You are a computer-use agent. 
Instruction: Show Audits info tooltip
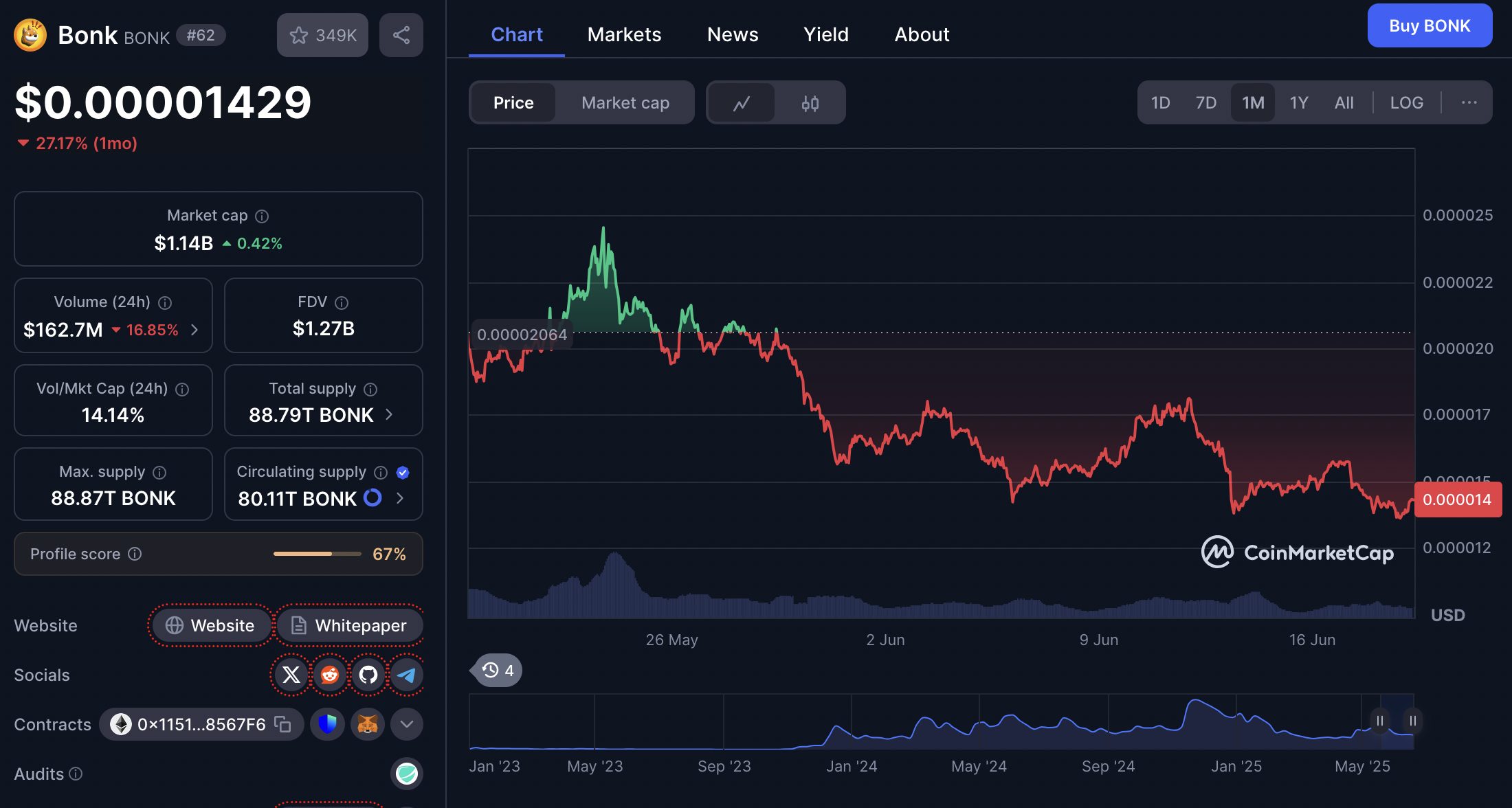pos(76,774)
